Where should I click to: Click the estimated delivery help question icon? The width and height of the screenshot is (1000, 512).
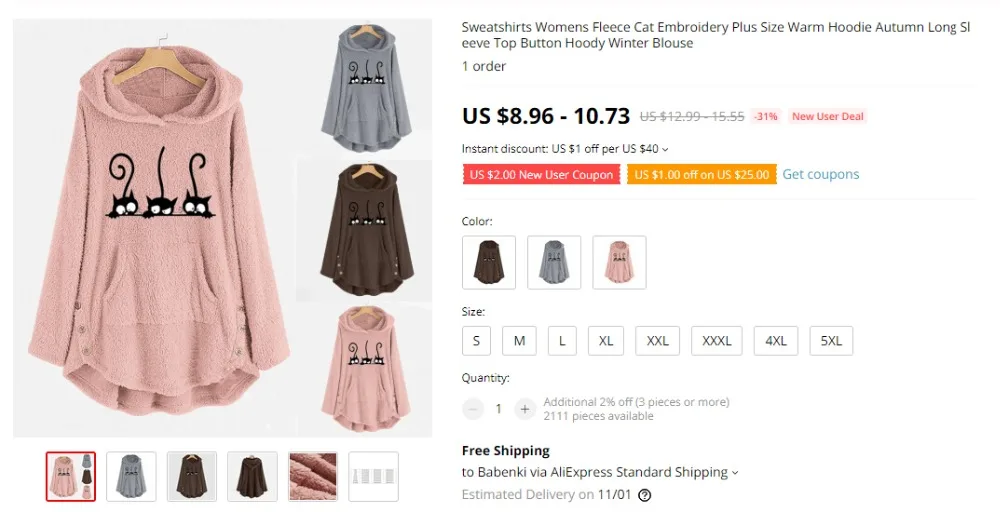[x=645, y=495]
